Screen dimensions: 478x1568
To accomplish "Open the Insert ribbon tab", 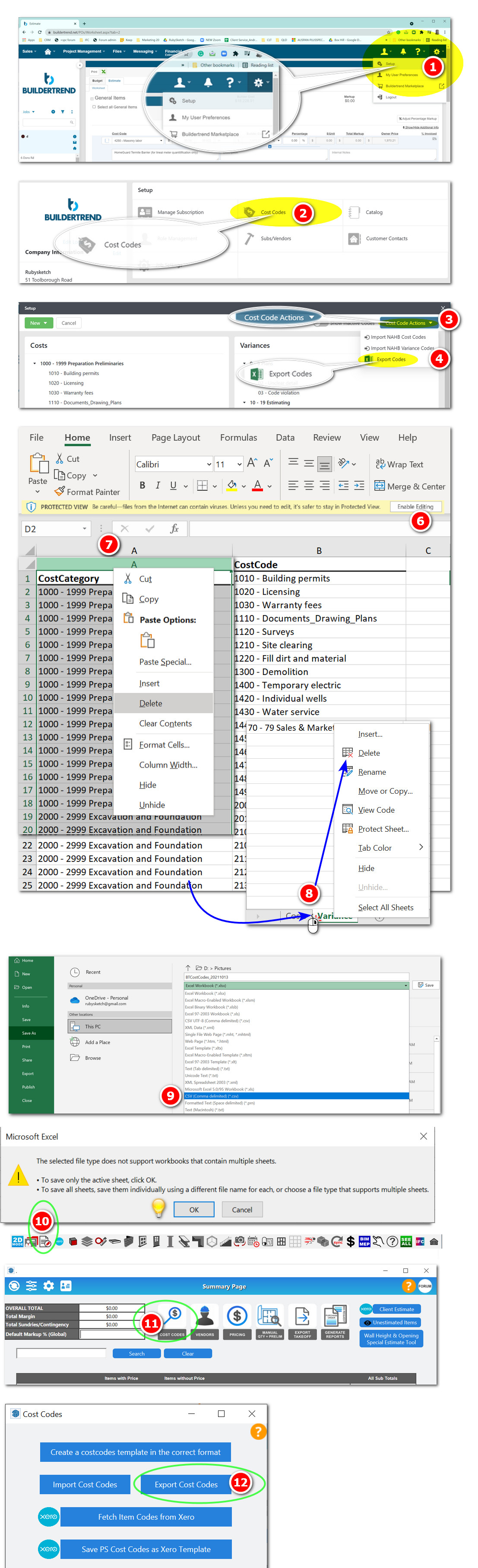I will [x=120, y=437].
